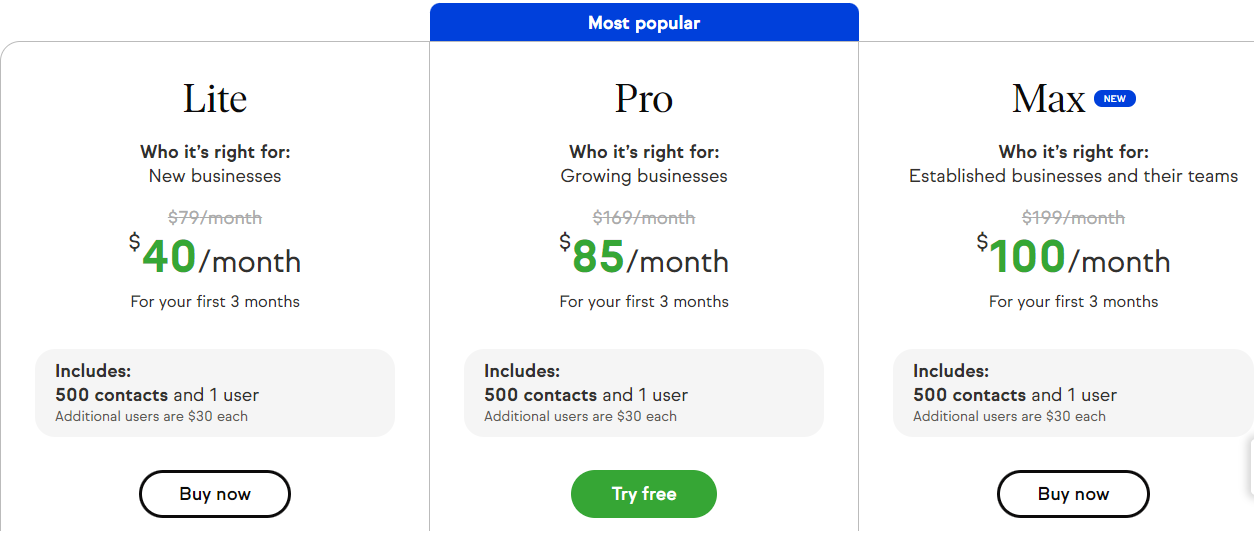Click the green $40/month Lite price

(x=215, y=257)
